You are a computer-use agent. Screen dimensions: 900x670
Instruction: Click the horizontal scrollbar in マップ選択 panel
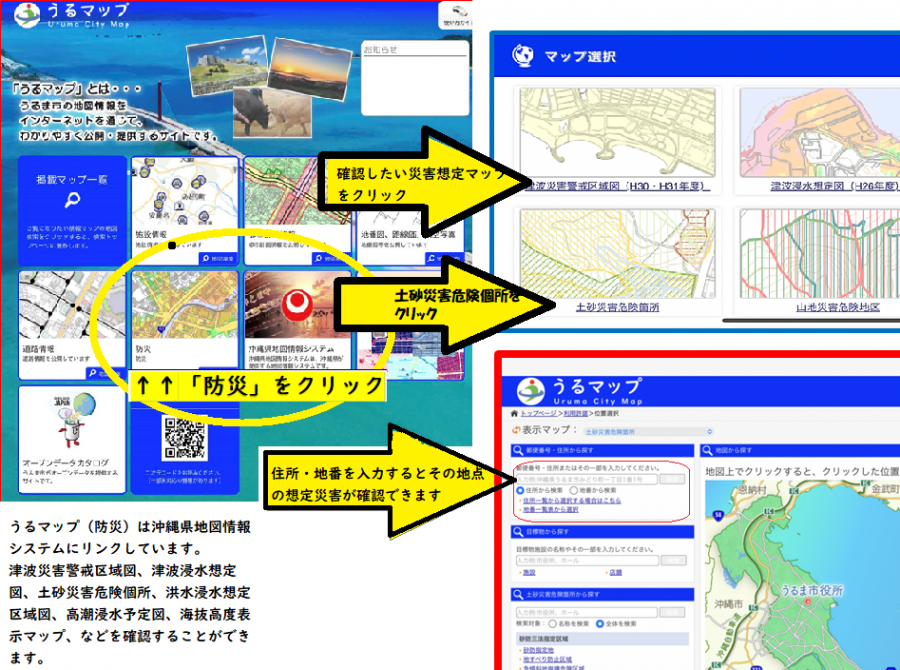tap(810, 320)
